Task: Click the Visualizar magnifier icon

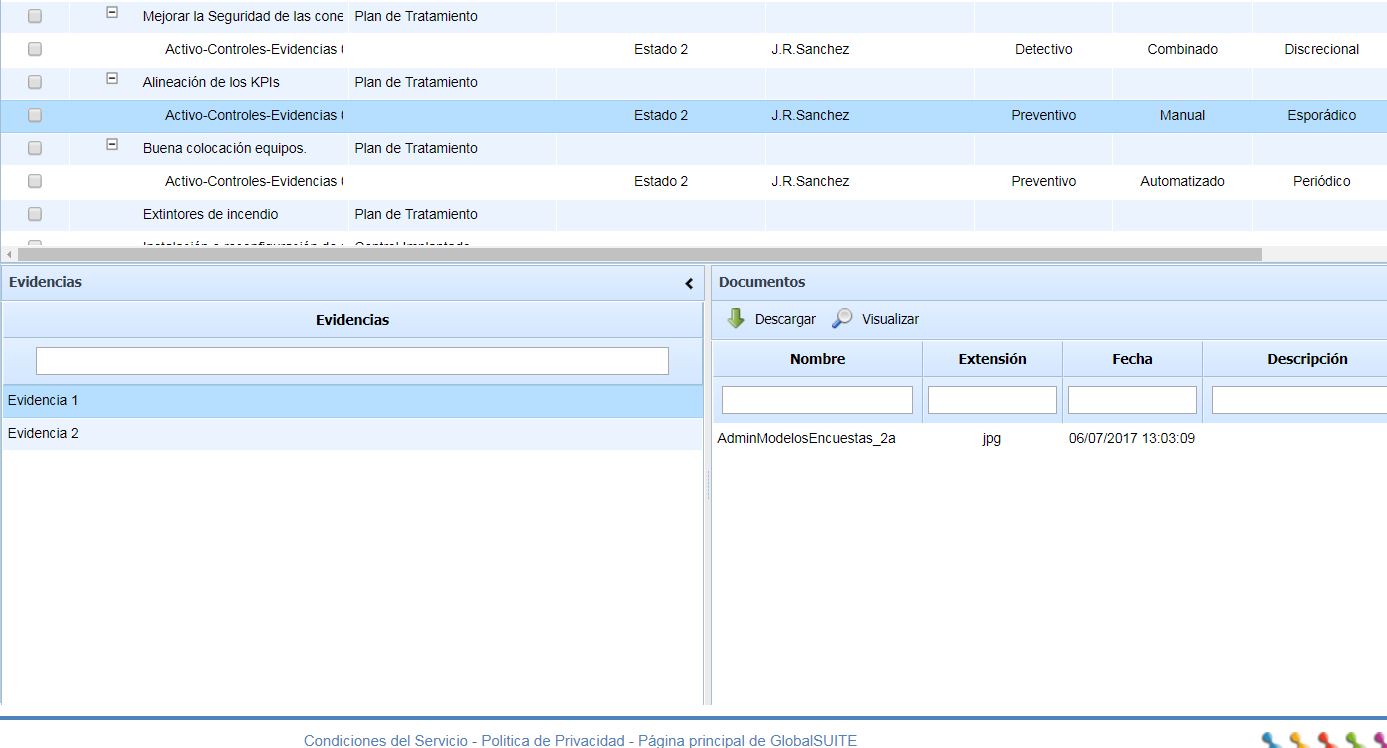Action: (x=842, y=319)
